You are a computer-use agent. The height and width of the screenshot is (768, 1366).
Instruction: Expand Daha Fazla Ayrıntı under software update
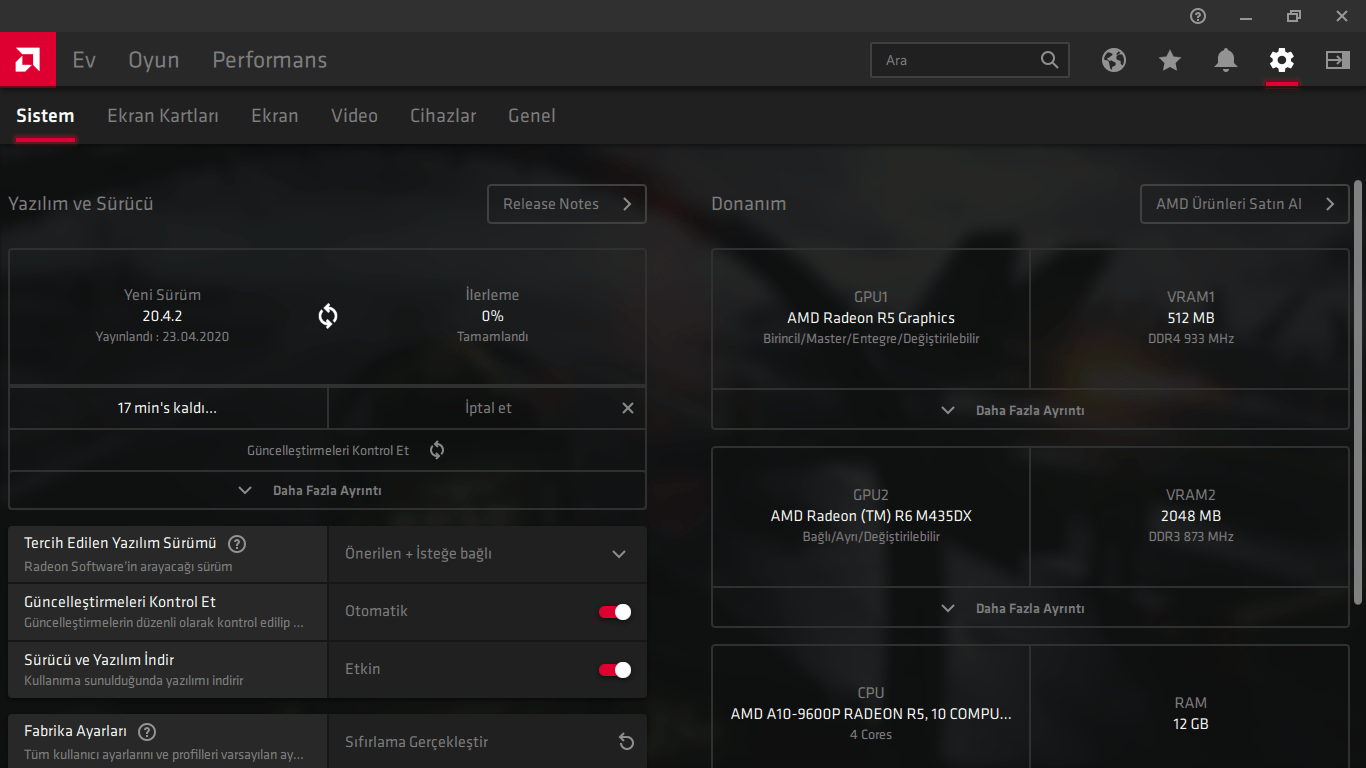(x=327, y=491)
